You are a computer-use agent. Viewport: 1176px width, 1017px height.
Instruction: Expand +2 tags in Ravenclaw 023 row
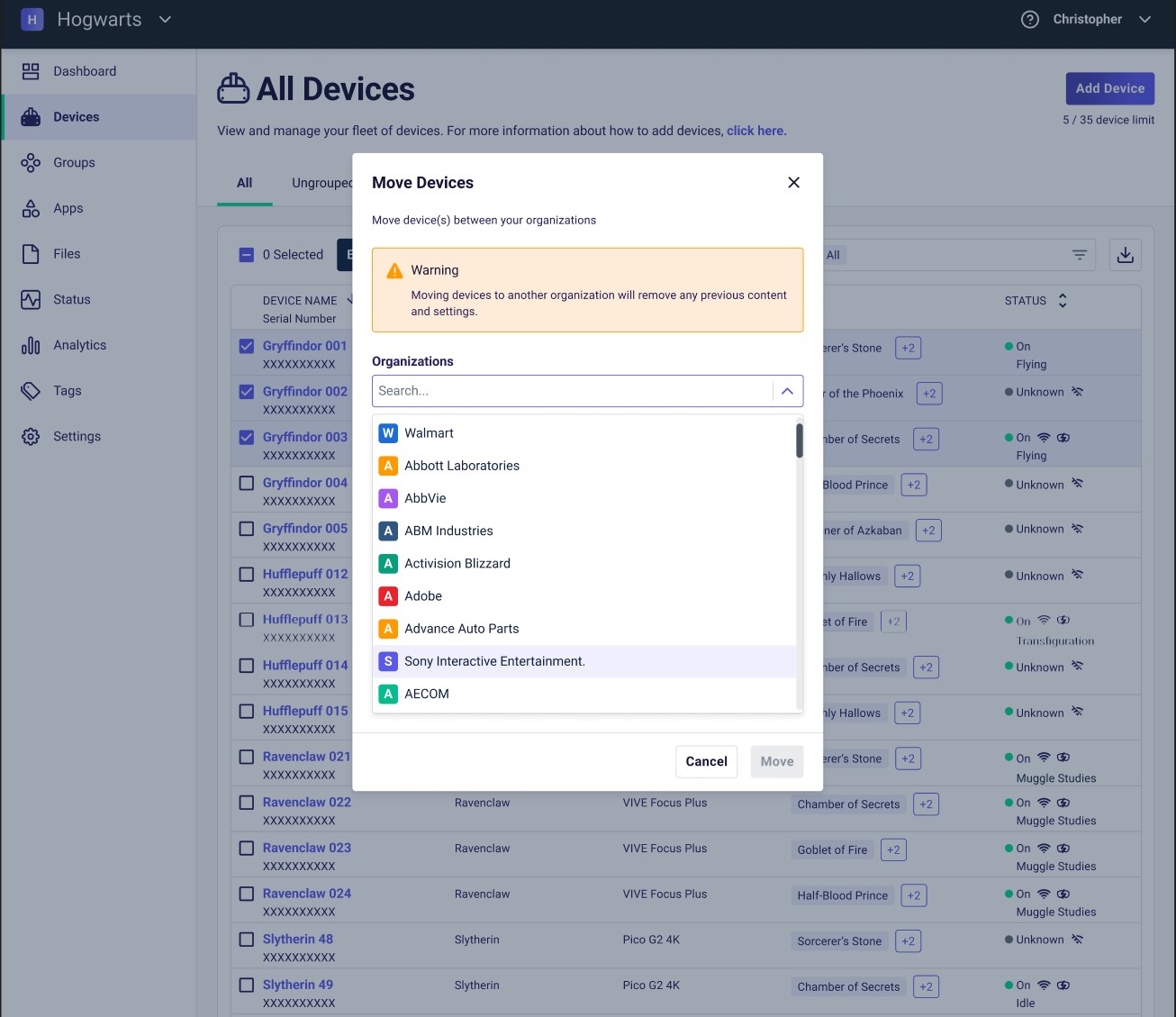(893, 849)
